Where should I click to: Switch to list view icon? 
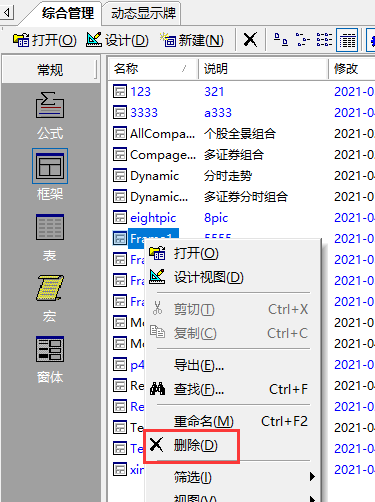[x=324, y=40]
